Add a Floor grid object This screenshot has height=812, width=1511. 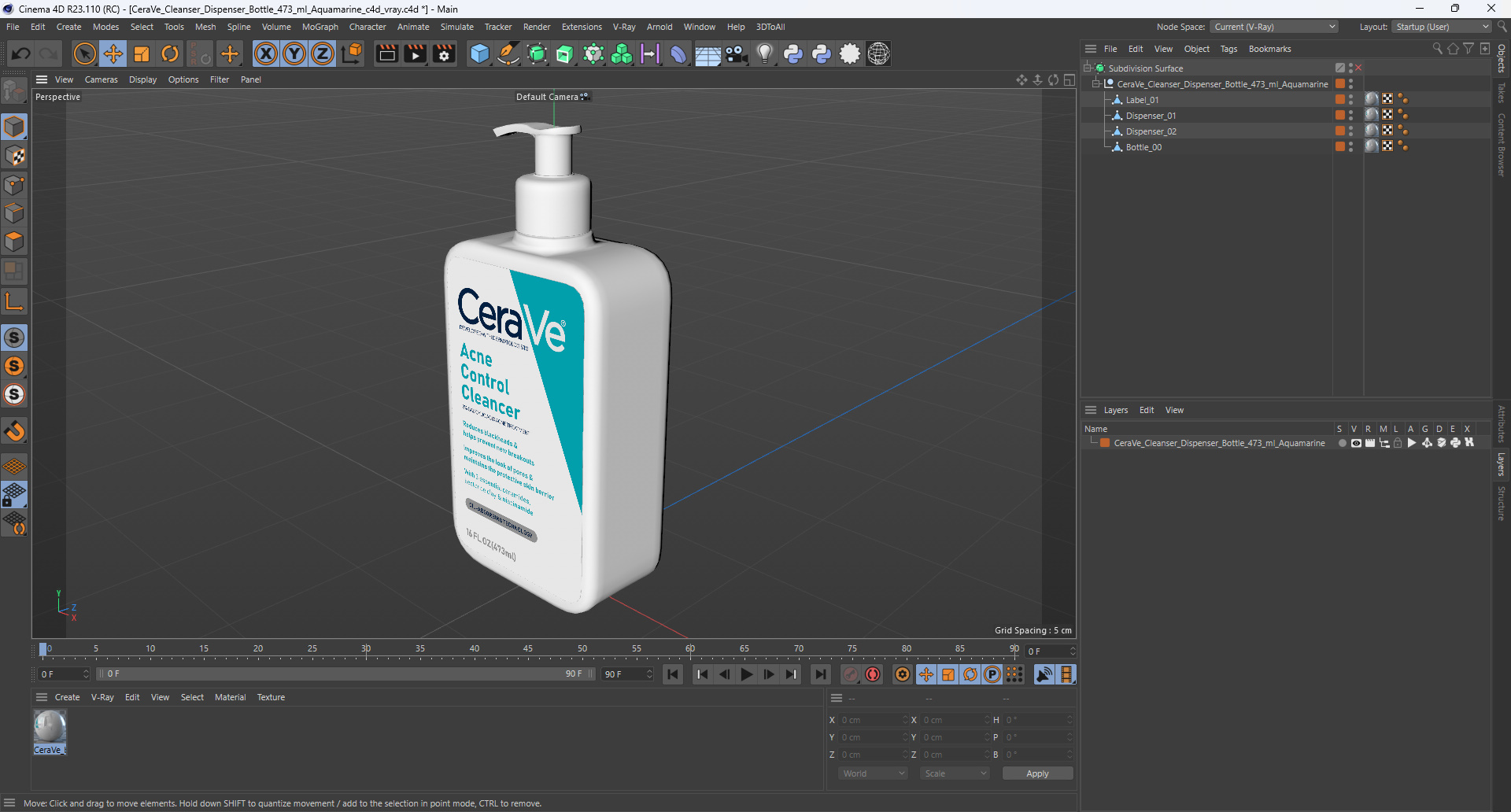pos(707,54)
